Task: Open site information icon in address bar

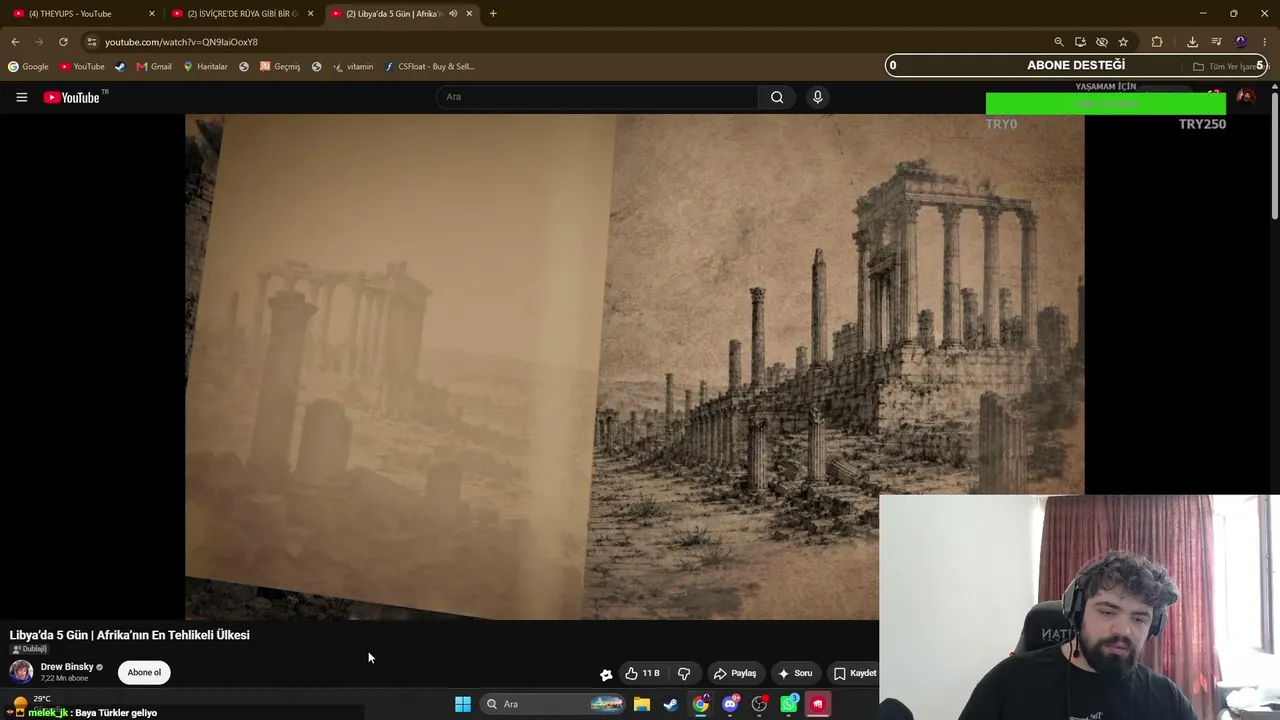Action: 92,42
